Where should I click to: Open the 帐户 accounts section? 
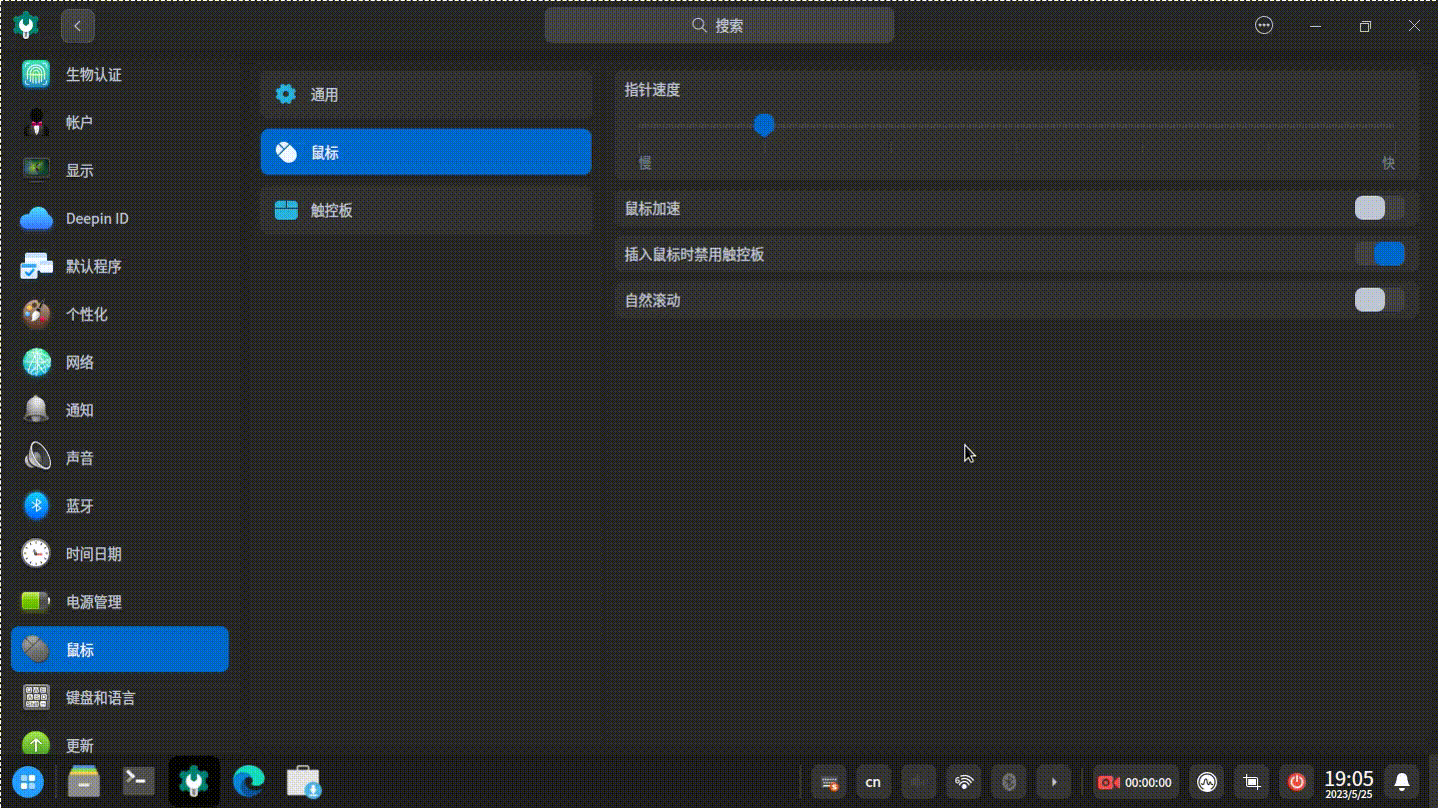pyautogui.click(x=120, y=122)
